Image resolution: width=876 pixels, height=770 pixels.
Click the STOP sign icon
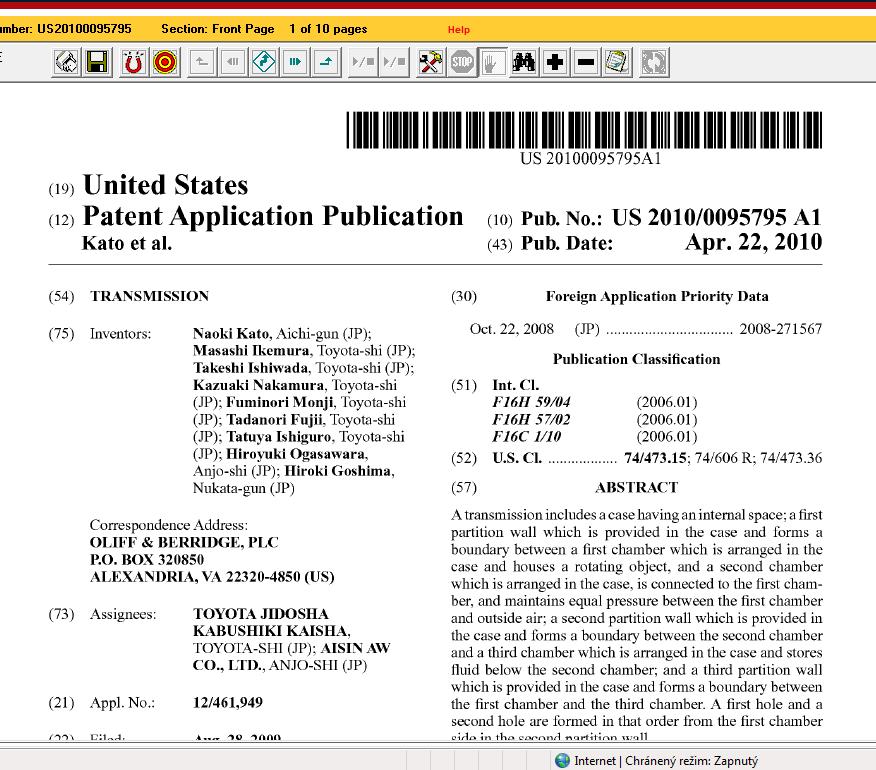(x=462, y=62)
